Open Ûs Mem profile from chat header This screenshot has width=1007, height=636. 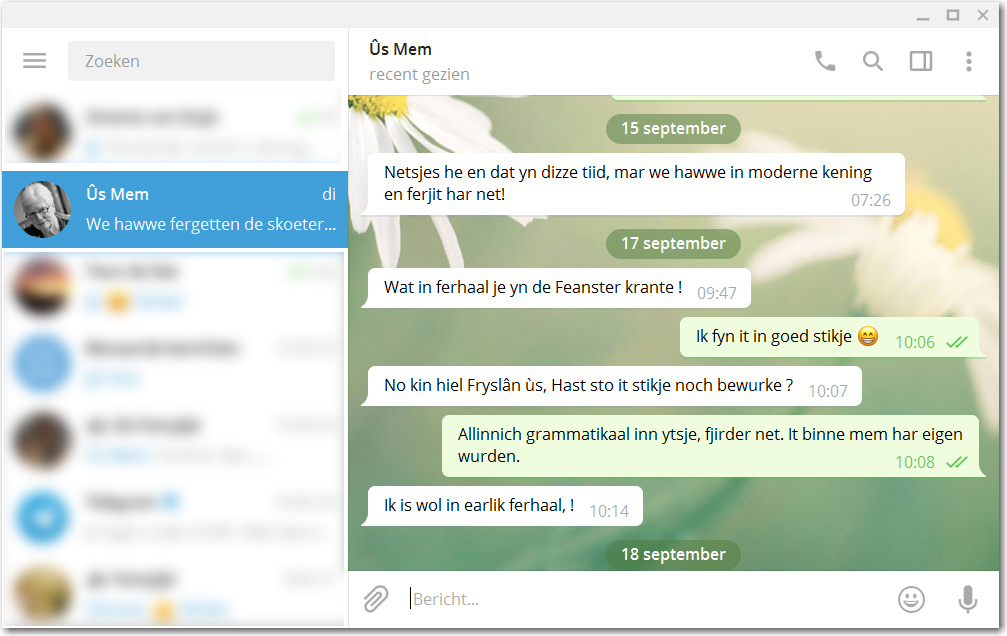pos(400,49)
